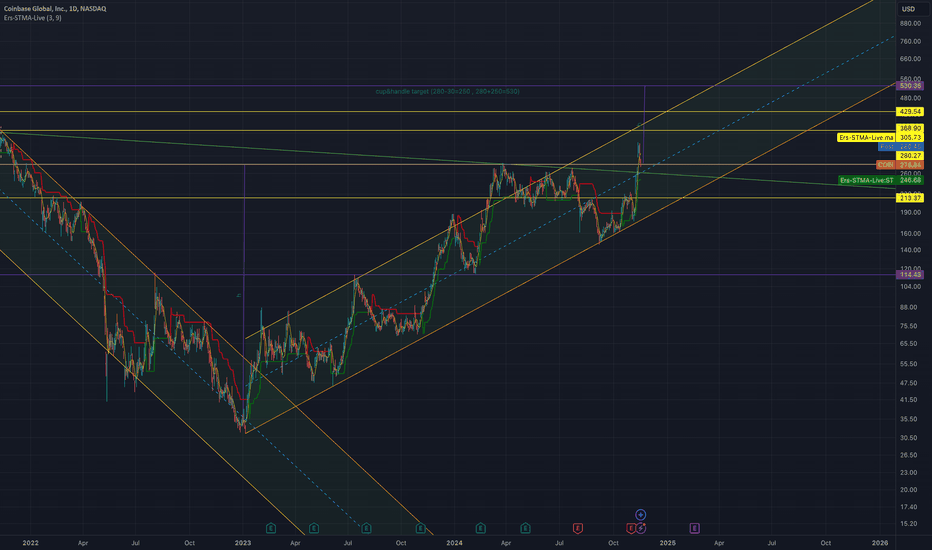
Task: Open the purple upcoming earnings marker in 2025
Action: [694, 528]
